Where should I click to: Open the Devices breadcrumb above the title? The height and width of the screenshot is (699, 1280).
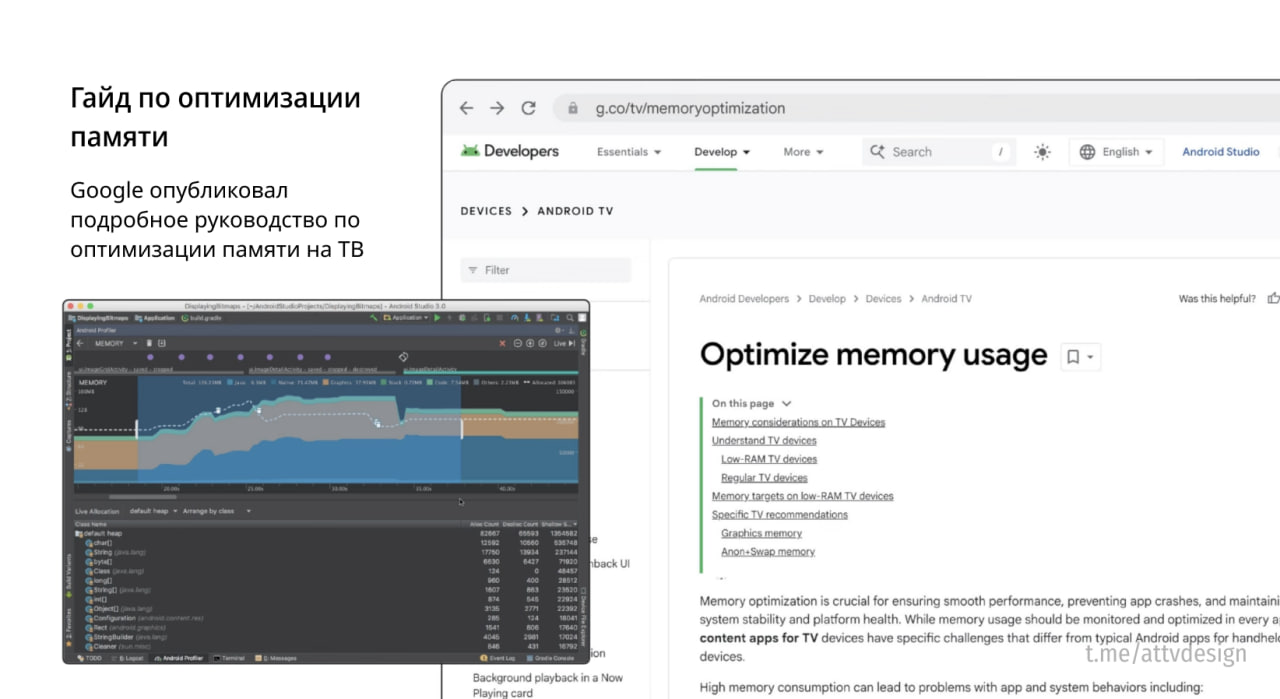pyautogui.click(x=883, y=299)
